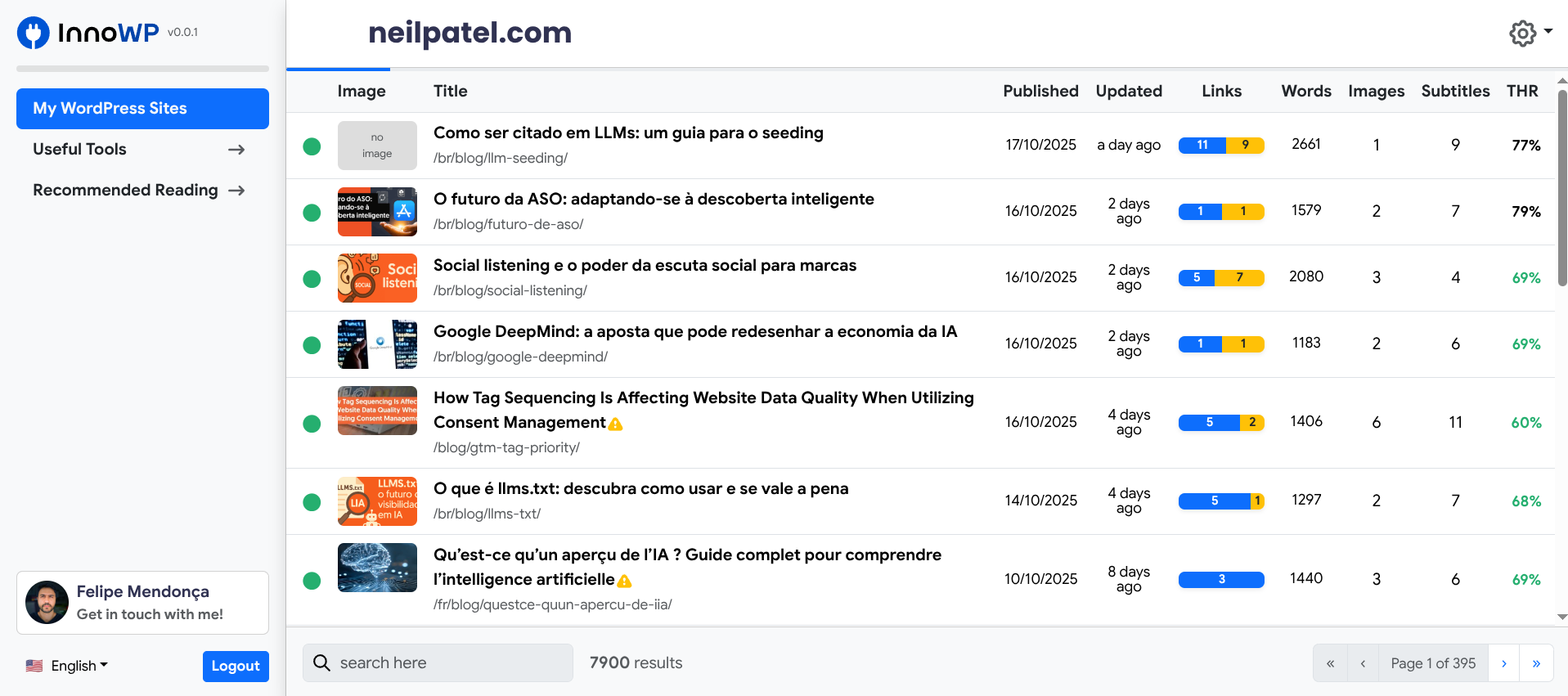Click green status dot for llms-txt post
This screenshot has width=1568, height=696.
coord(312,502)
